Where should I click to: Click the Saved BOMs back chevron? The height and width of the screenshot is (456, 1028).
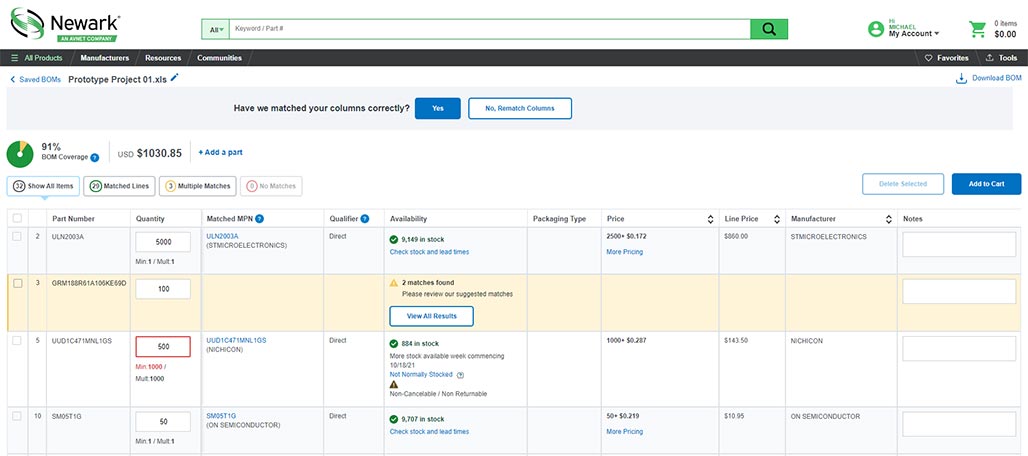point(12,79)
